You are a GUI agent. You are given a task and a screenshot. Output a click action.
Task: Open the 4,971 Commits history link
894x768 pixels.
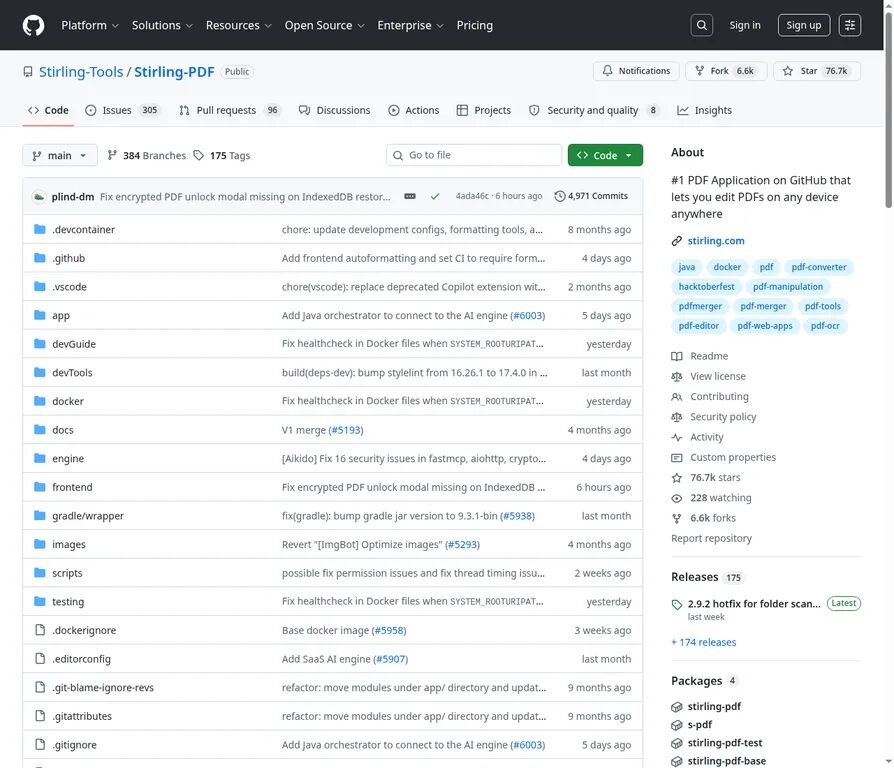pyautogui.click(x=591, y=196)
